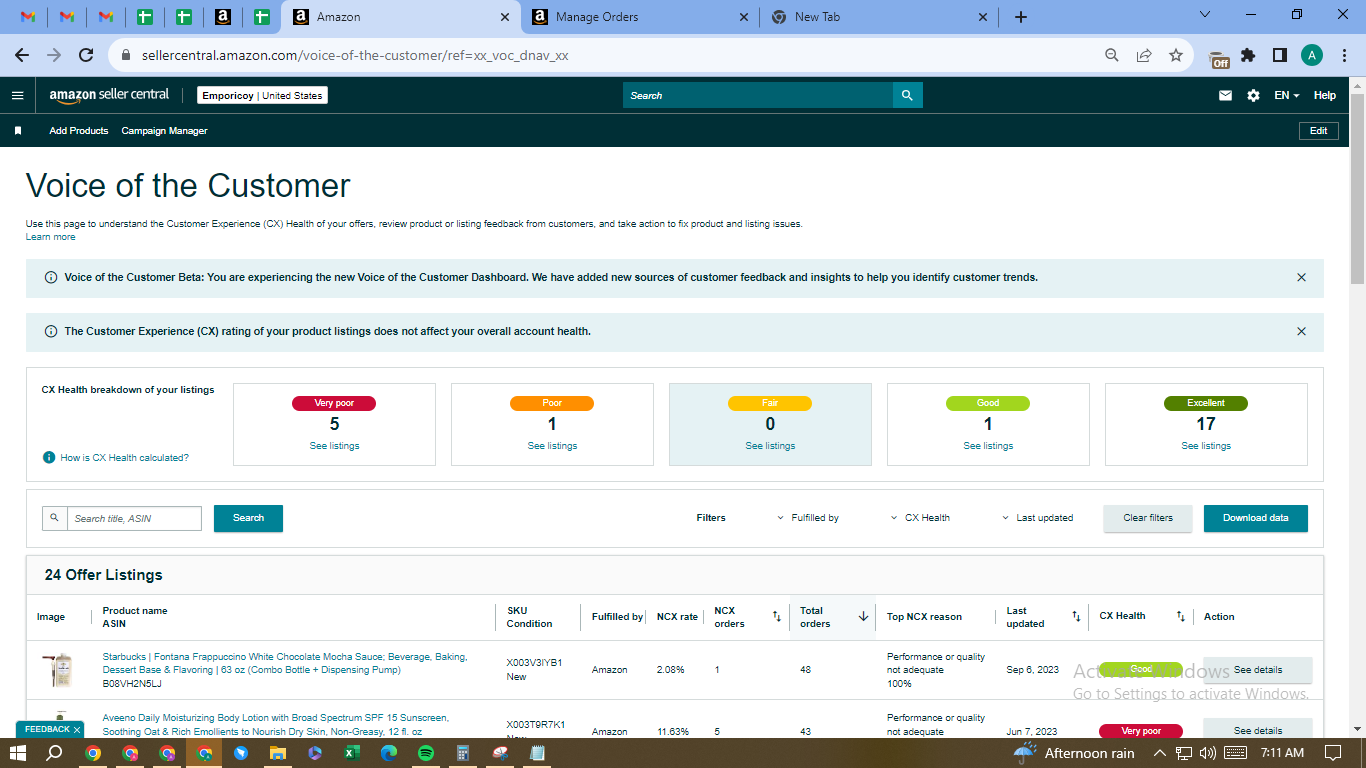Image resolution: width=1366 pixels, height=768 pixels.
Task: Open Campaign Manager in the nav bar
Action: point(165,131)
